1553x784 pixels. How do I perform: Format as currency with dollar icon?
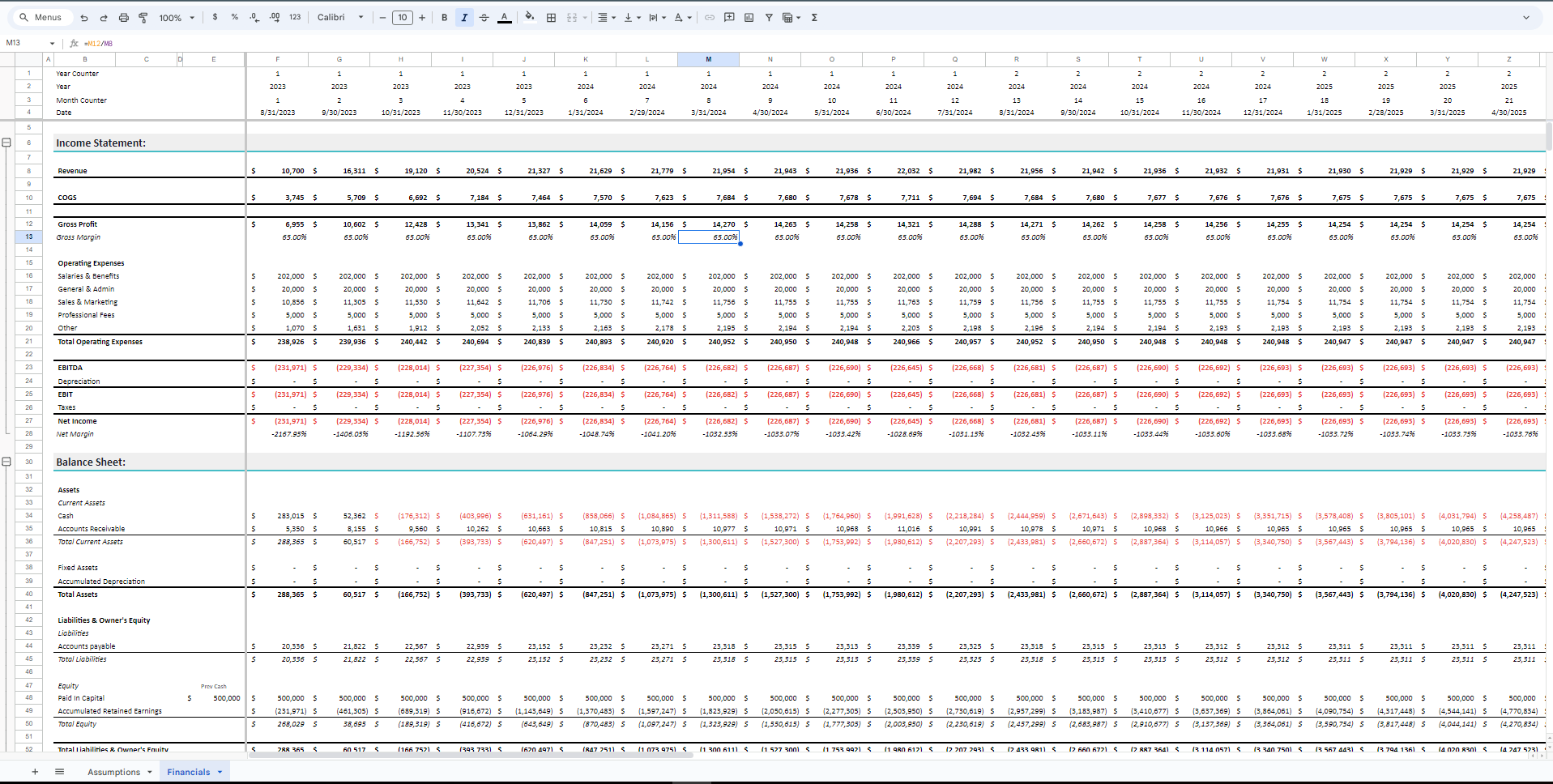pos(215,17)
